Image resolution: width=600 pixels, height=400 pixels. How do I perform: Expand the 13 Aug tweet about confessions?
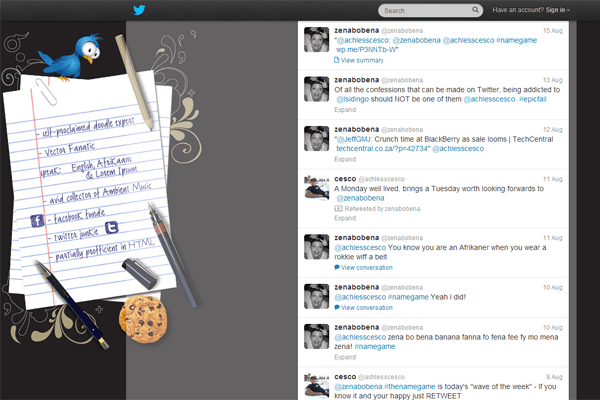tap(345, 109)
